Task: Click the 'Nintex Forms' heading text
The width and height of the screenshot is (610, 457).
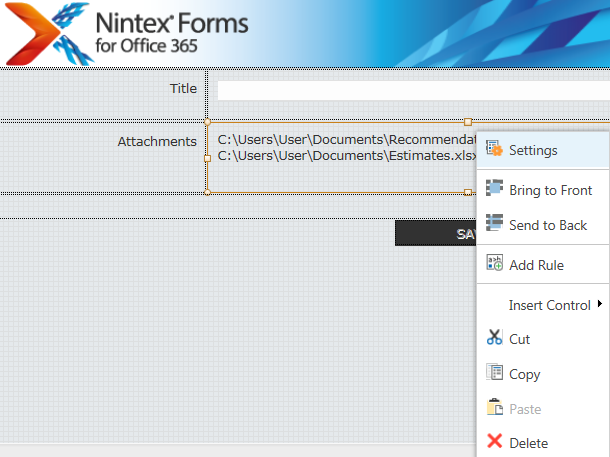Action: pos(172,23)
